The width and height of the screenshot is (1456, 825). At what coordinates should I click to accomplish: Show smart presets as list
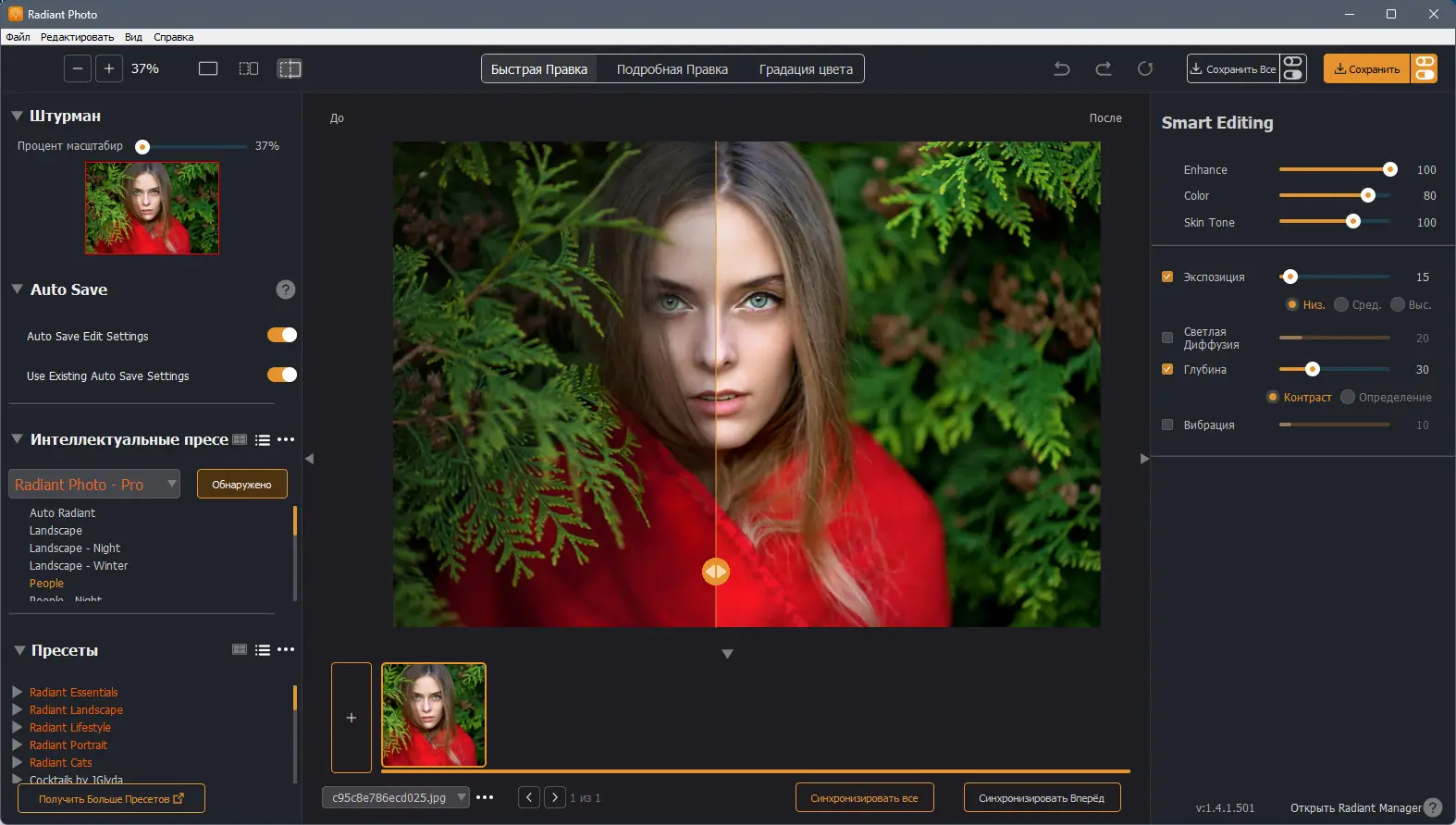[263, 440]
